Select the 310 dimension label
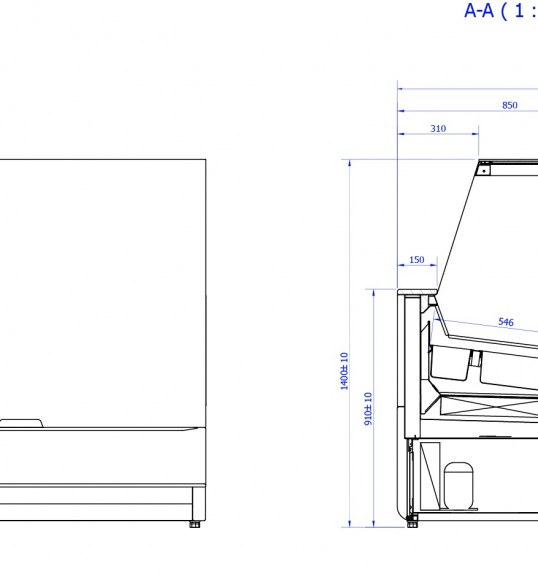 click(x=438, y=128)
